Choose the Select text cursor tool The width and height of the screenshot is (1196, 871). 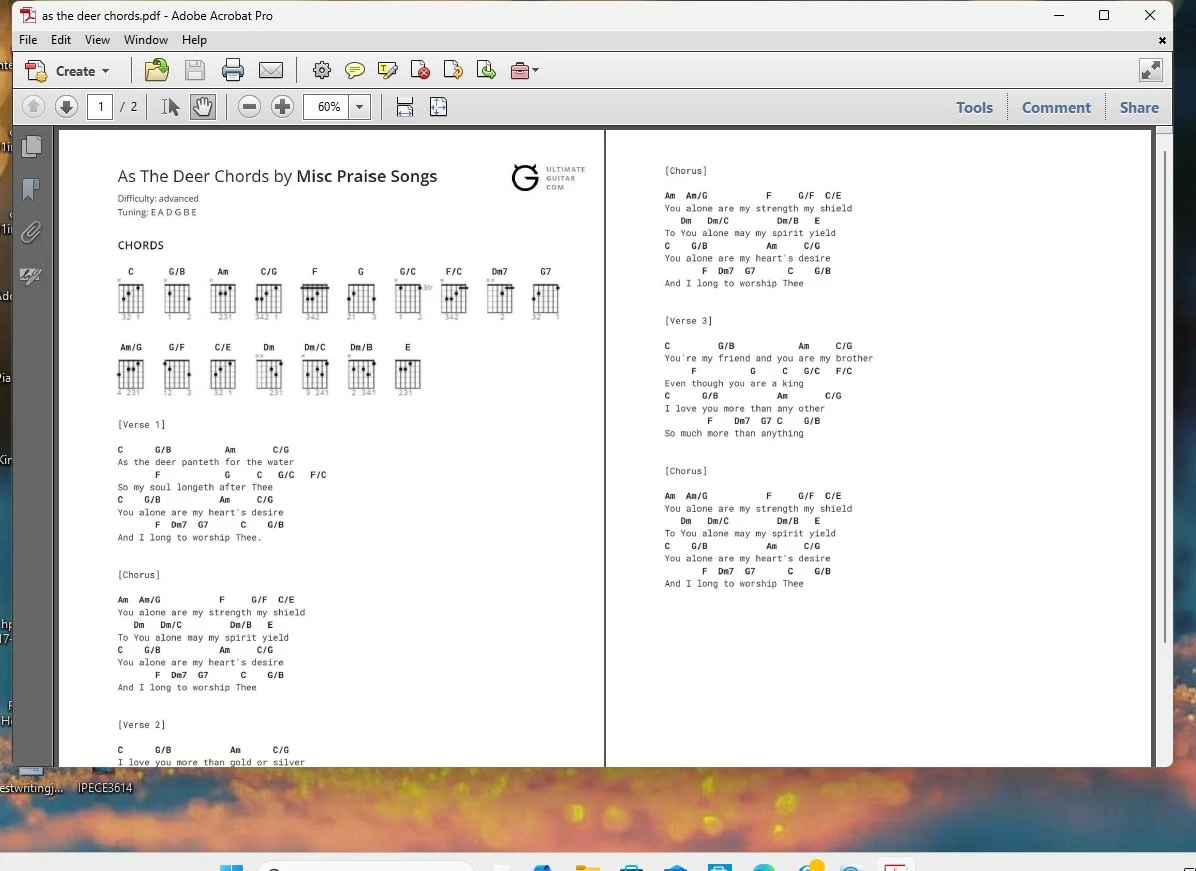tap(170, 107)
